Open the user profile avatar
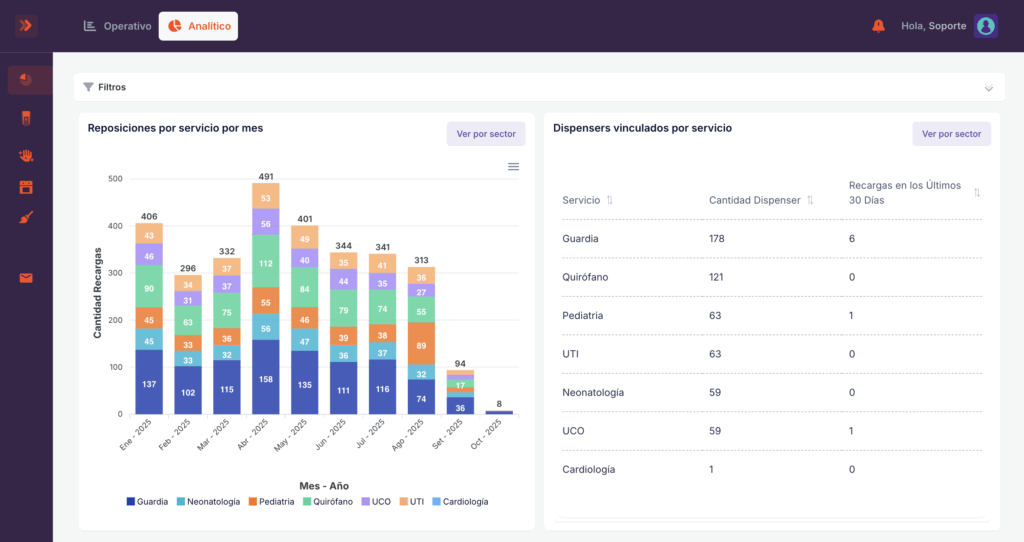The image size is (1024, 542). pos(985,26)
